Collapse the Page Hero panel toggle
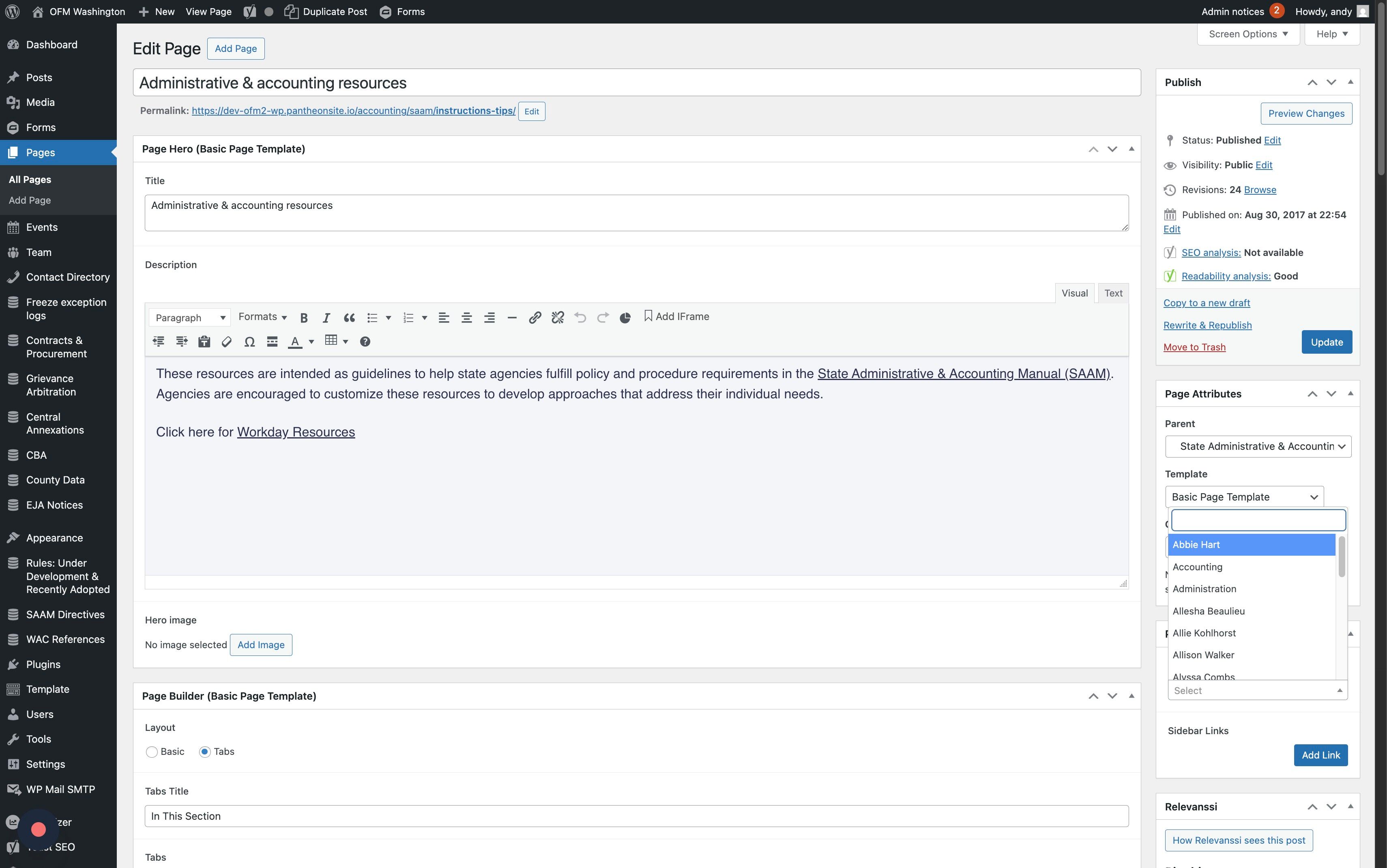The width and height of the screenshot is (1387, 868). [x=1131, y=149]
